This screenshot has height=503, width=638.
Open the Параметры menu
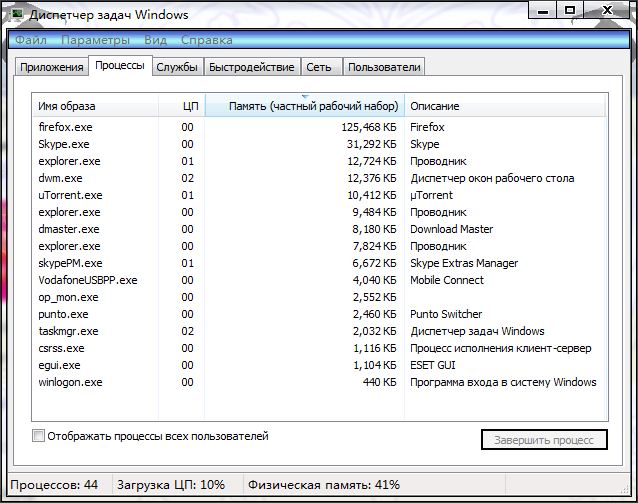[96, 40]
